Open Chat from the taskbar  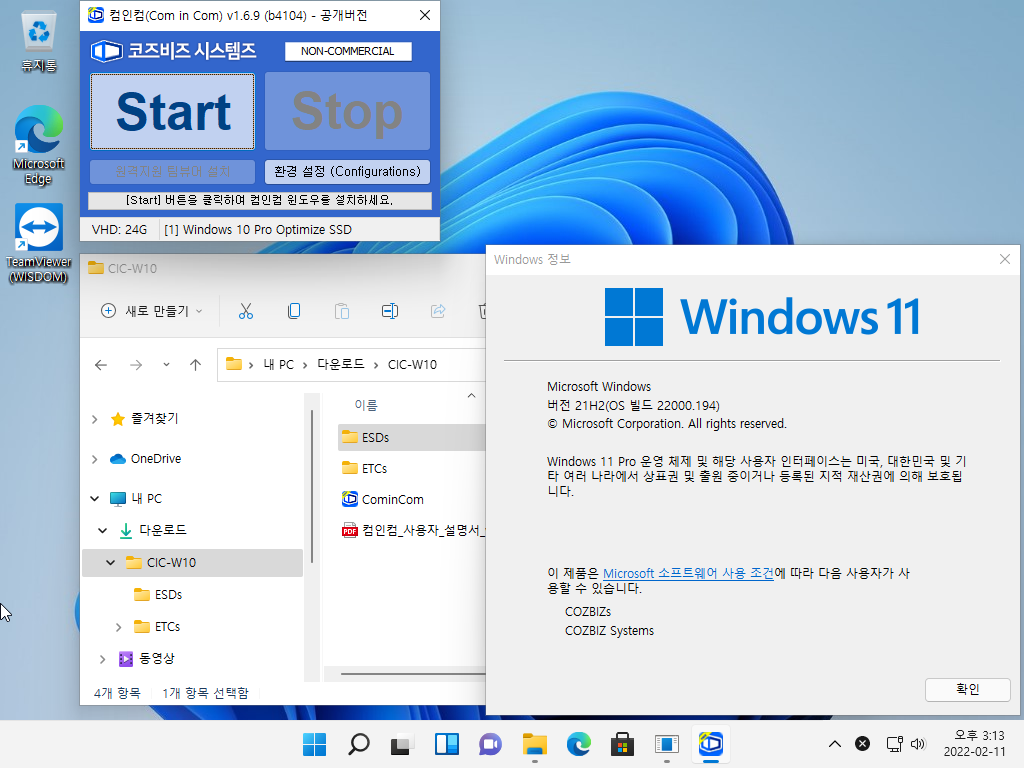pyautogui.click(x=490, y=744)
